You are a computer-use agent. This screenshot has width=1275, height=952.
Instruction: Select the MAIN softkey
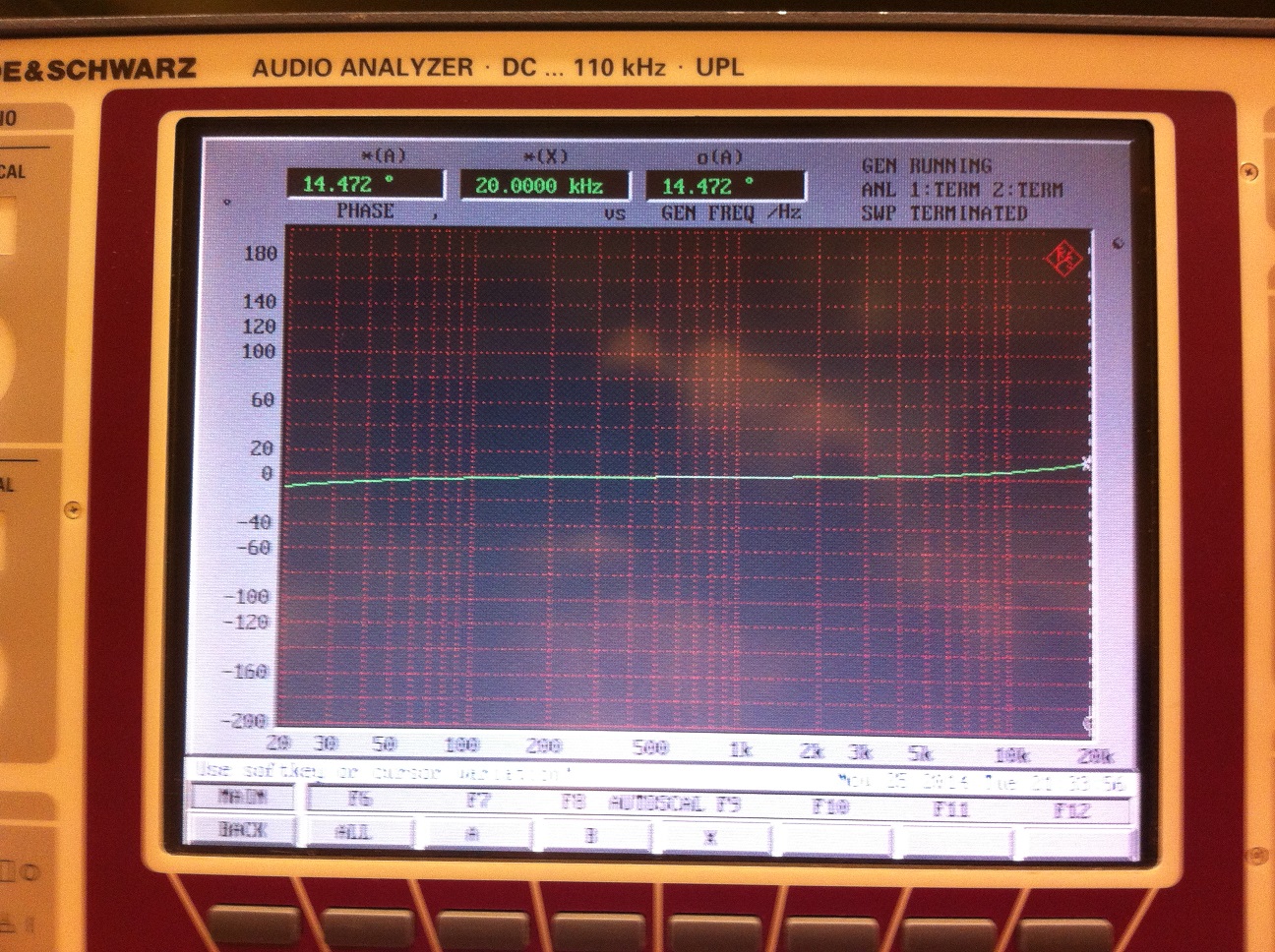pyautogui.click(x=243, y=796)
